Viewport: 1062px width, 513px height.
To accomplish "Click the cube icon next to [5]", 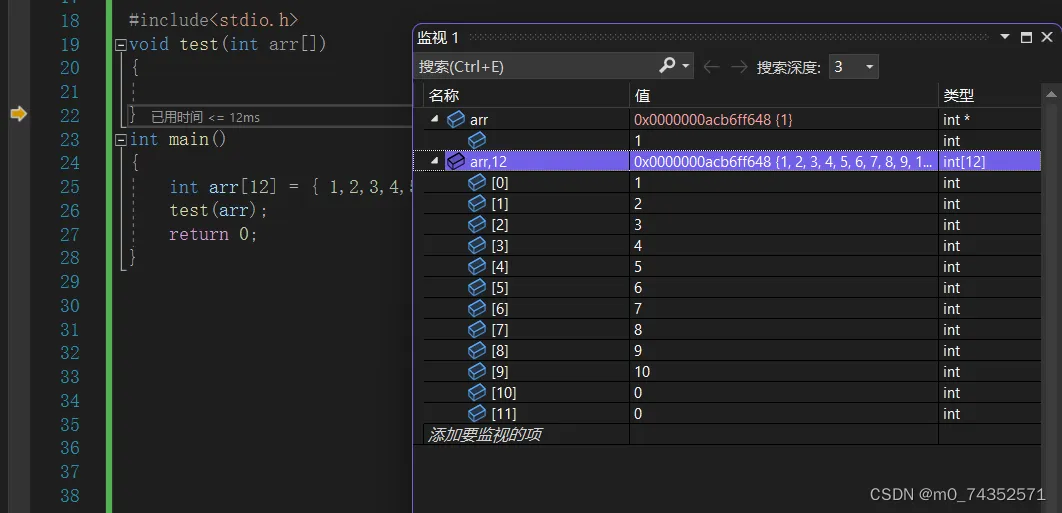I will pos(477,287).
